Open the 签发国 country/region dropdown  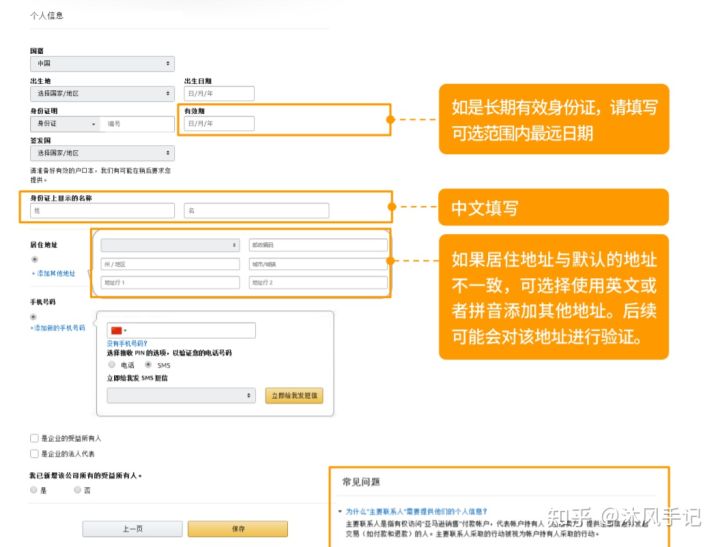102,153
